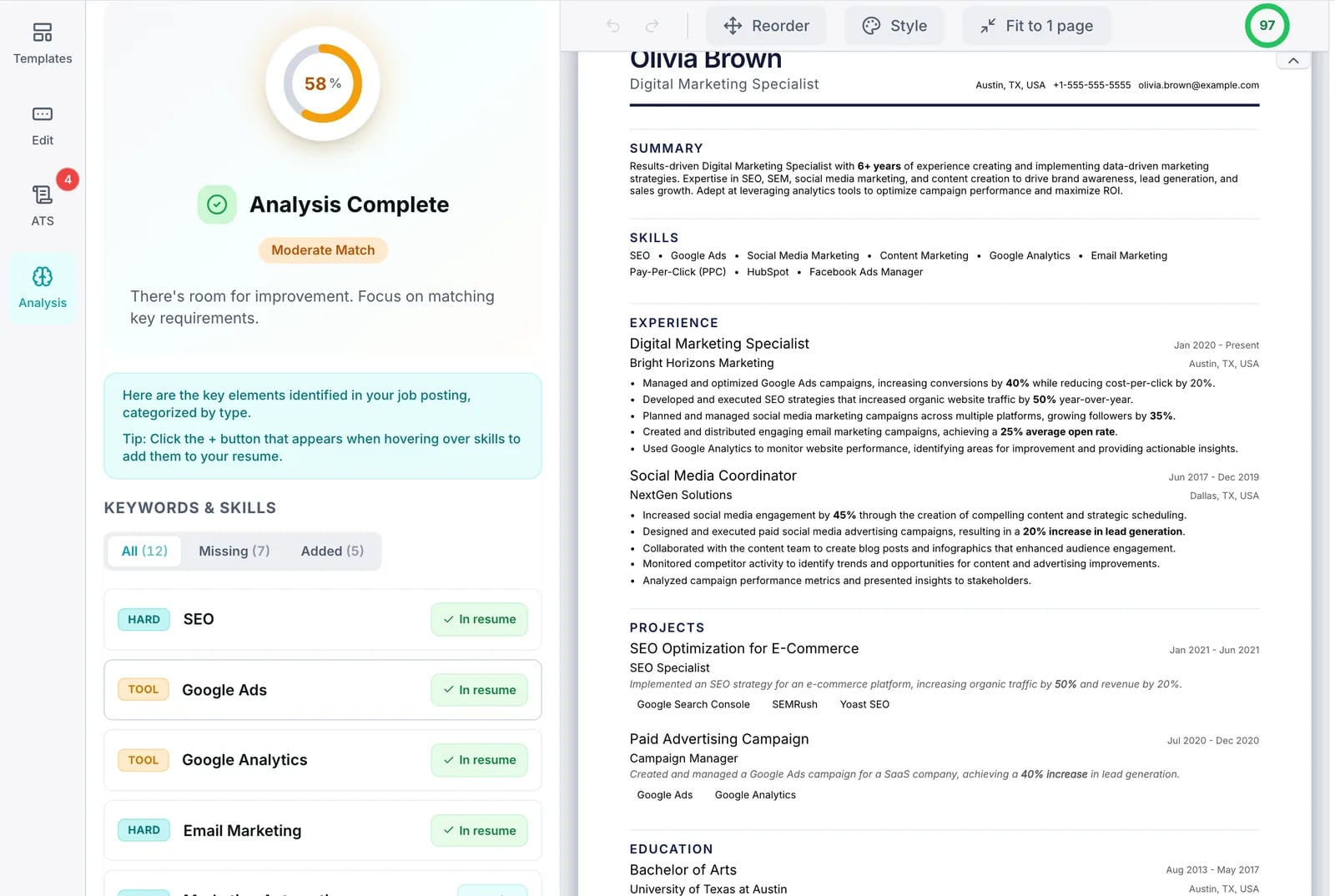This screenshot has height=896, width=1335.
Task: Click the TOOL tag beside Google Analytics
Action: click(144, 760)
